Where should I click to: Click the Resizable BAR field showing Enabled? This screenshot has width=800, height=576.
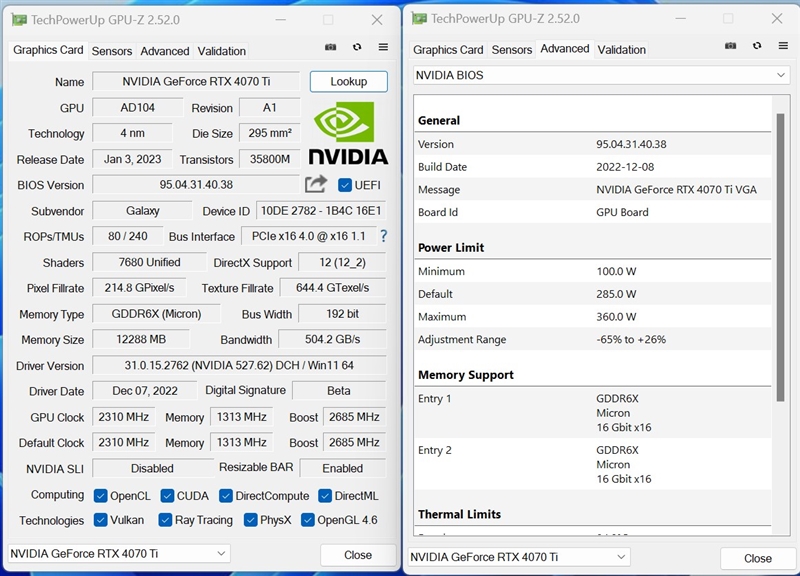[343, 468]
